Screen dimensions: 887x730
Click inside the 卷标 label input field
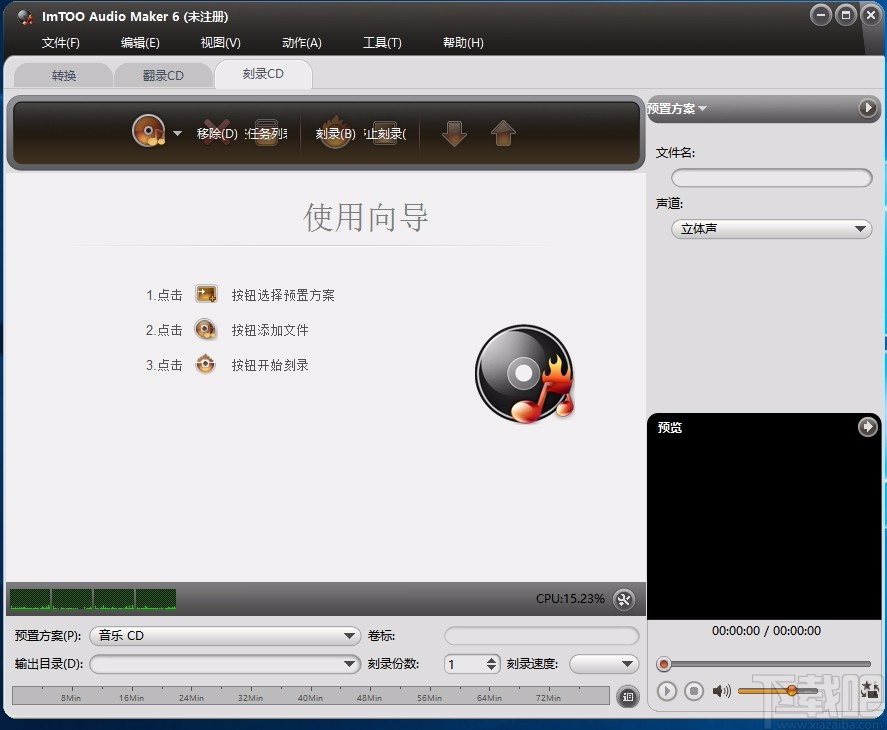(540, 635)
